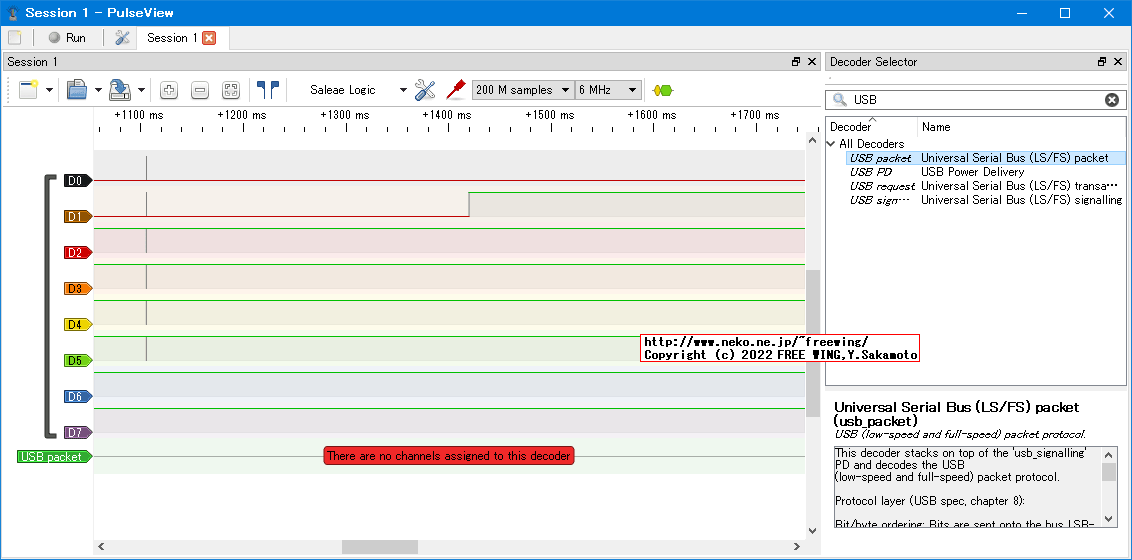The image size is (1132, 560).
Task: Select the USB request decoder row
Action: pyautogui.click(x=986, y=186)
